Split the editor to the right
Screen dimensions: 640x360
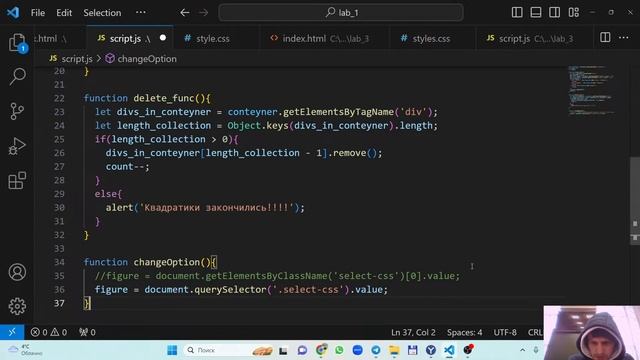tap(605, 38)
